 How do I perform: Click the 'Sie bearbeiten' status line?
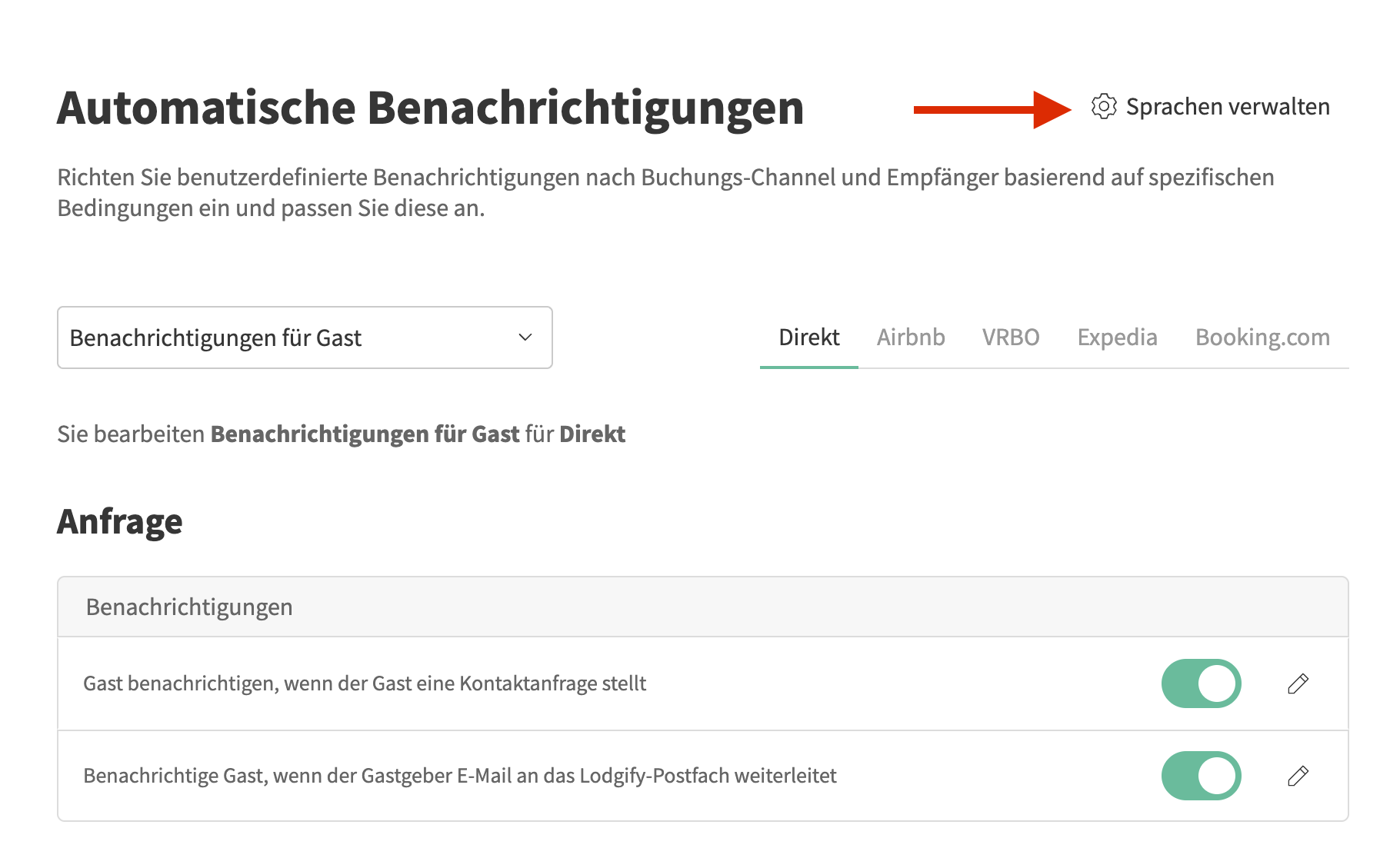[x=341, y=434]
